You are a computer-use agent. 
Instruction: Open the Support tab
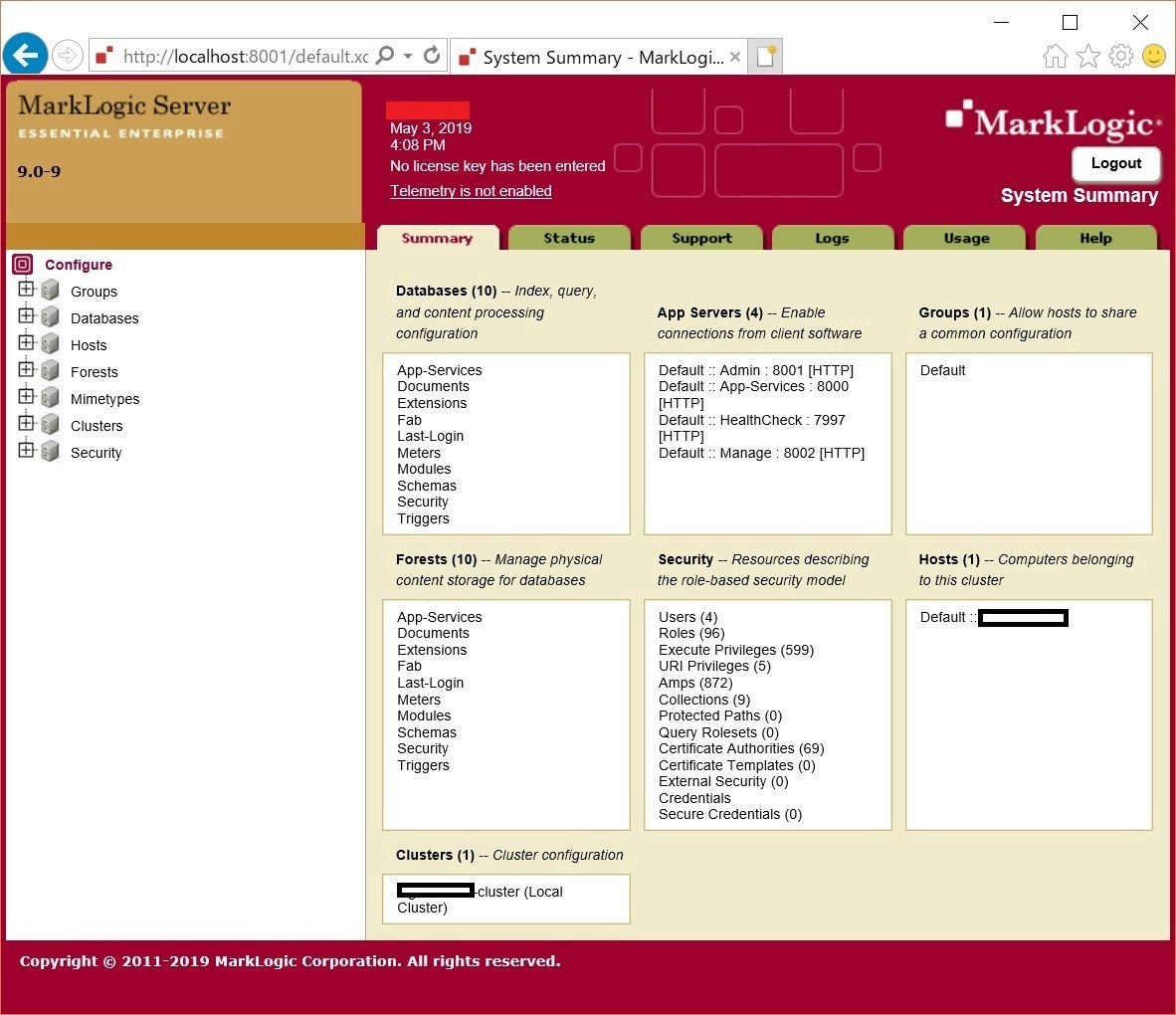(701, 238)
